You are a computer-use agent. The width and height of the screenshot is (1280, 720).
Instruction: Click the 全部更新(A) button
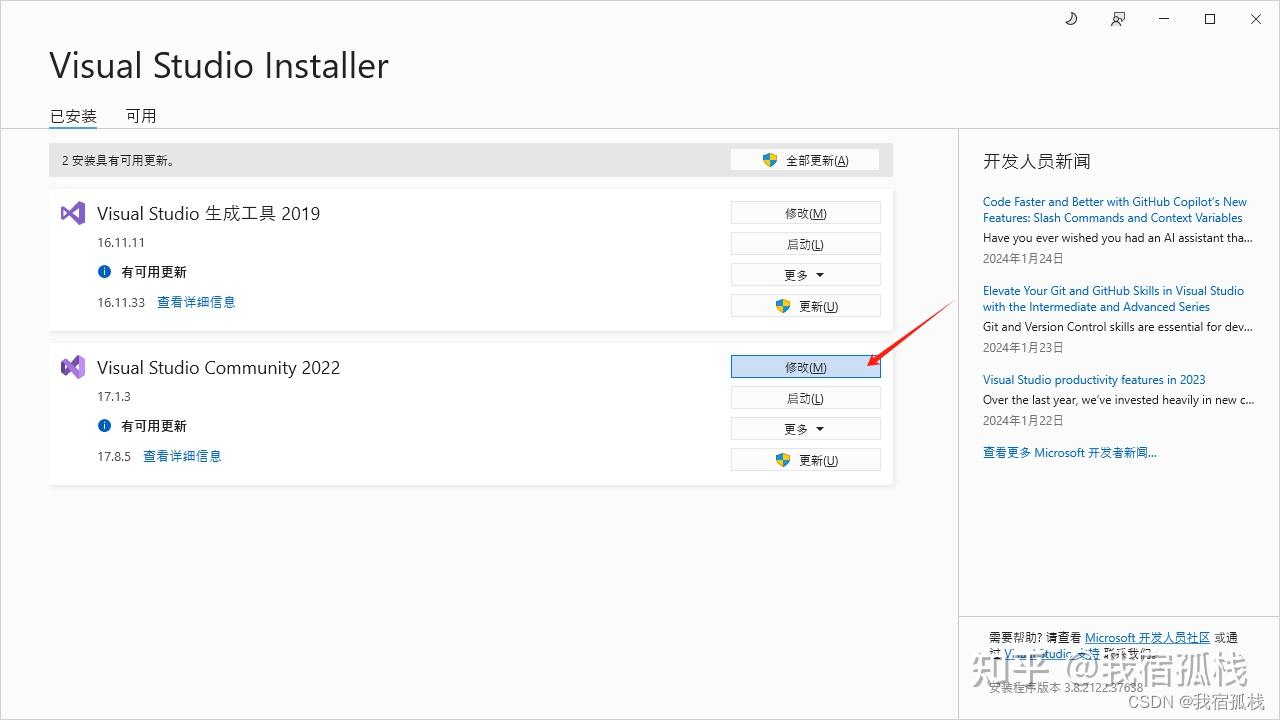[805, 159]
